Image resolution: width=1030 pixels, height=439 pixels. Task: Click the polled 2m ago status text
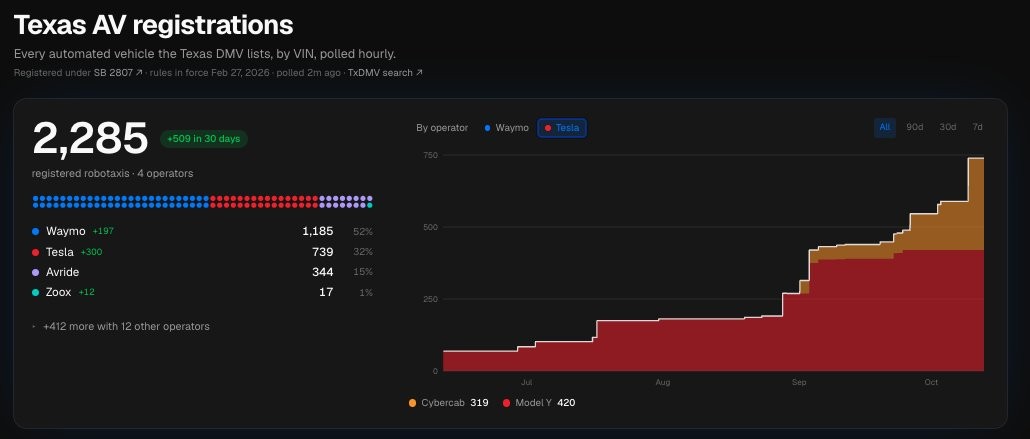308,72
